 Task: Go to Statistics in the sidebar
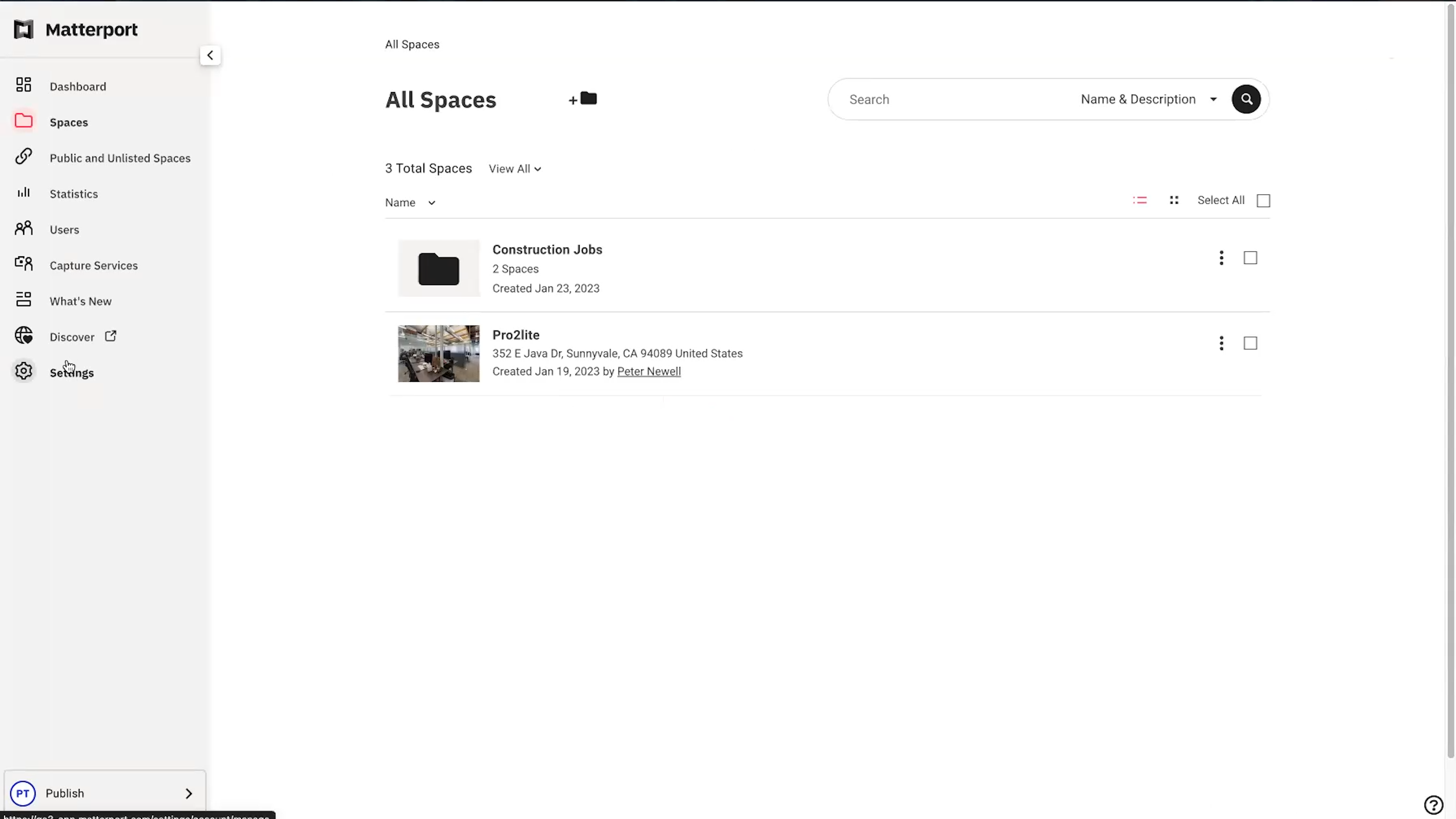[74, 194]
